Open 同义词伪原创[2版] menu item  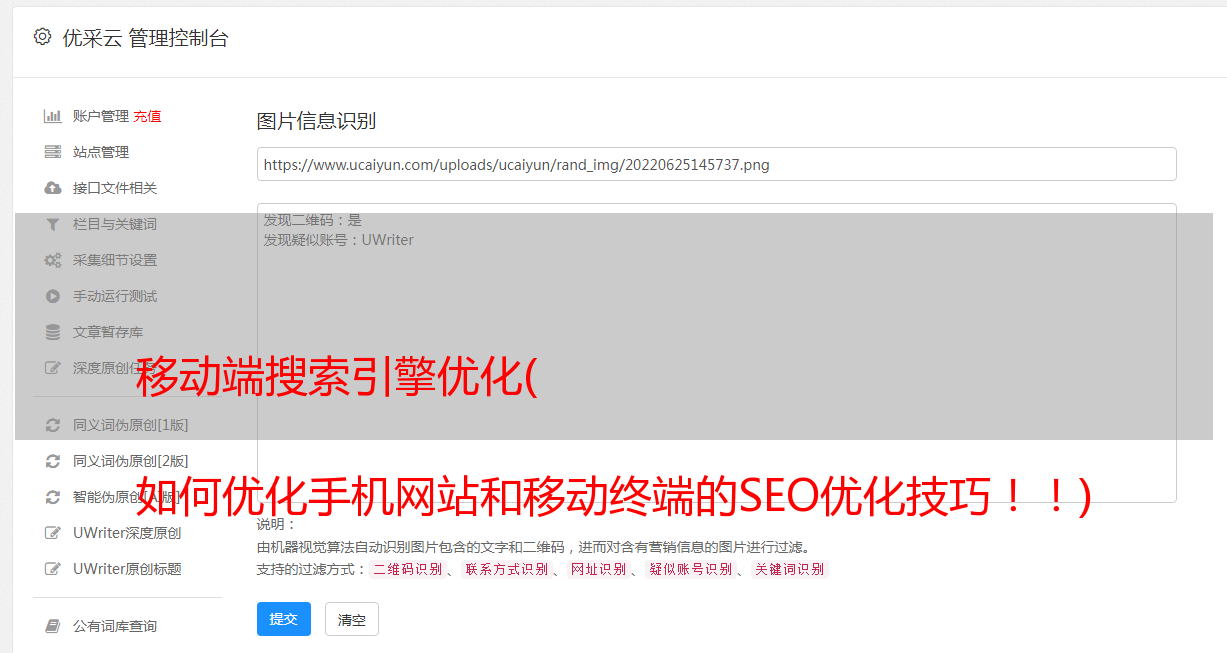[130, 461]
